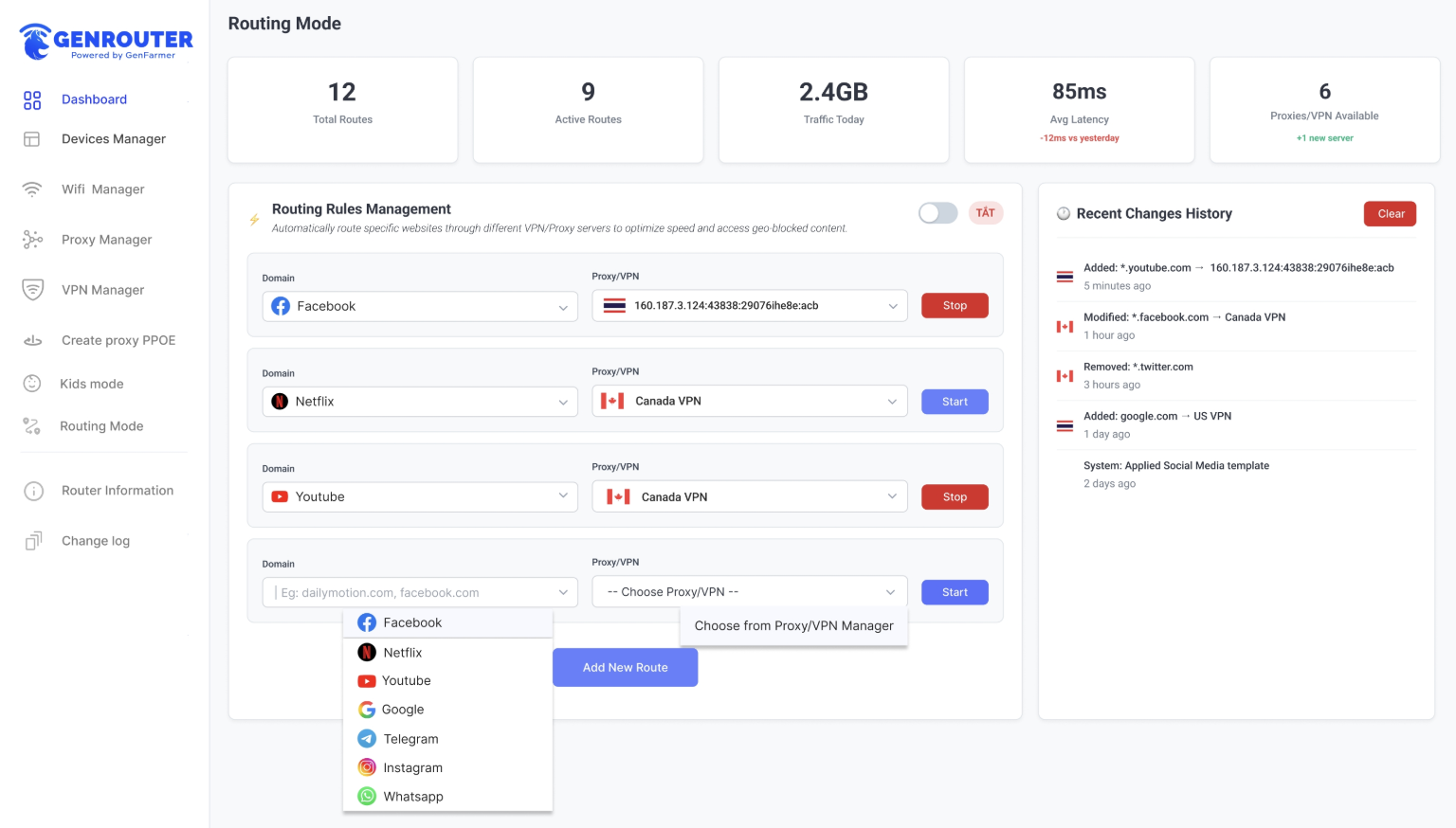Image resolution: width=1456 pixels, height=828 pixels.
Task: Click the Instagram icon in dropdown list
Action: click(367, 767)
